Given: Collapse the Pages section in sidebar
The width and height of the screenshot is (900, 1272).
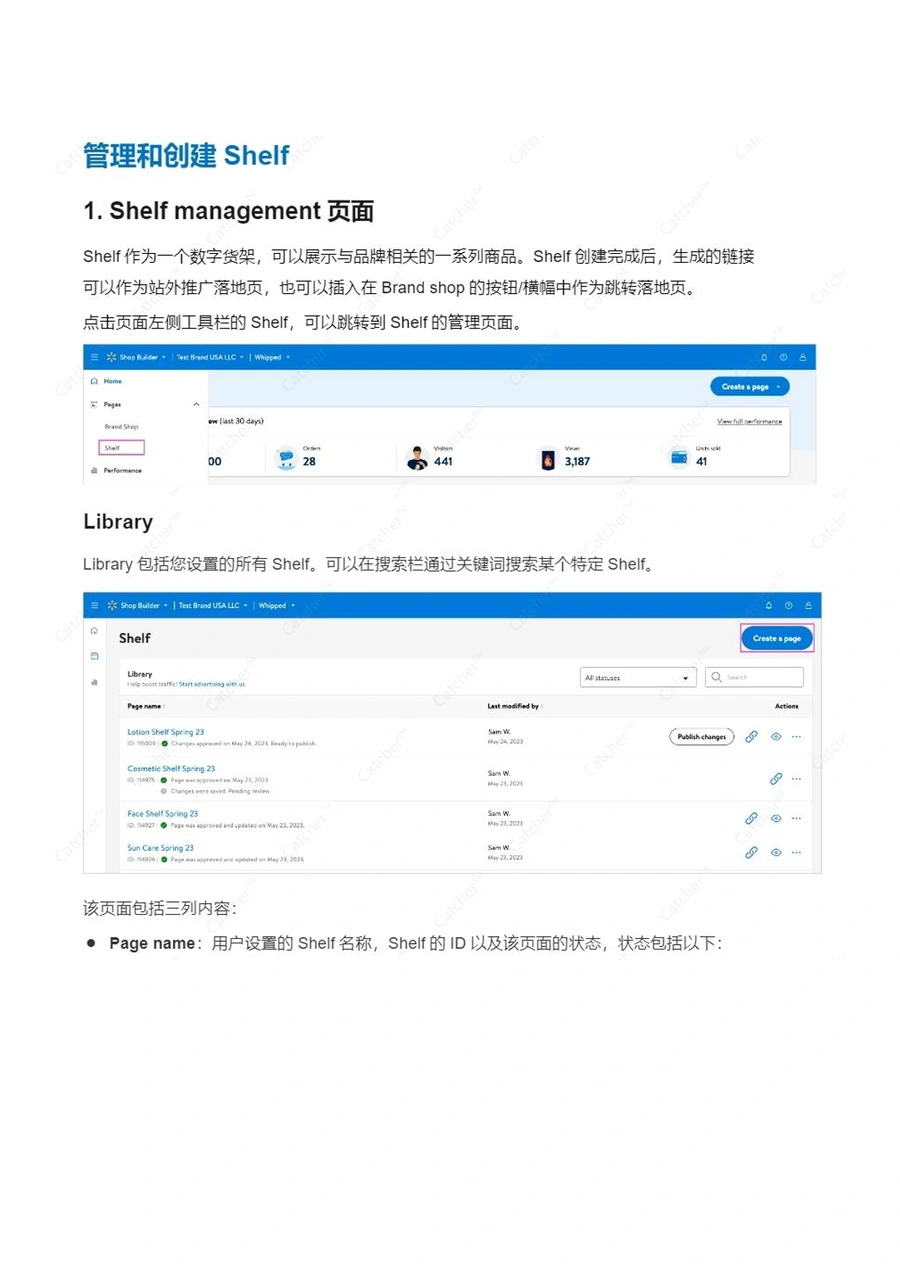Looking at the screenshot, I should 196,404.
